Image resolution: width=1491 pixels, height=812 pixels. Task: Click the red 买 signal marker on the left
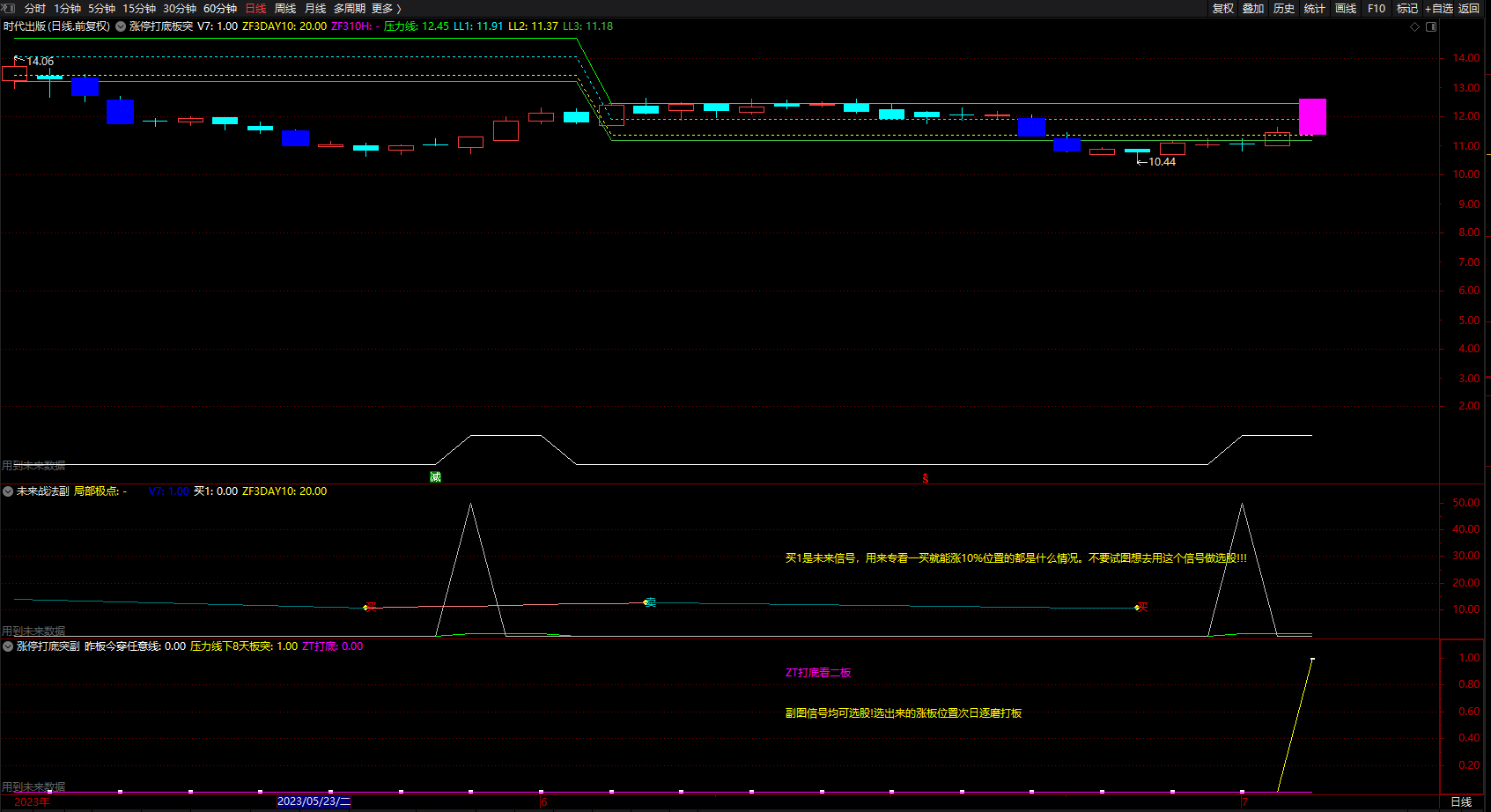pyautogui.click(x=370, y=607)
